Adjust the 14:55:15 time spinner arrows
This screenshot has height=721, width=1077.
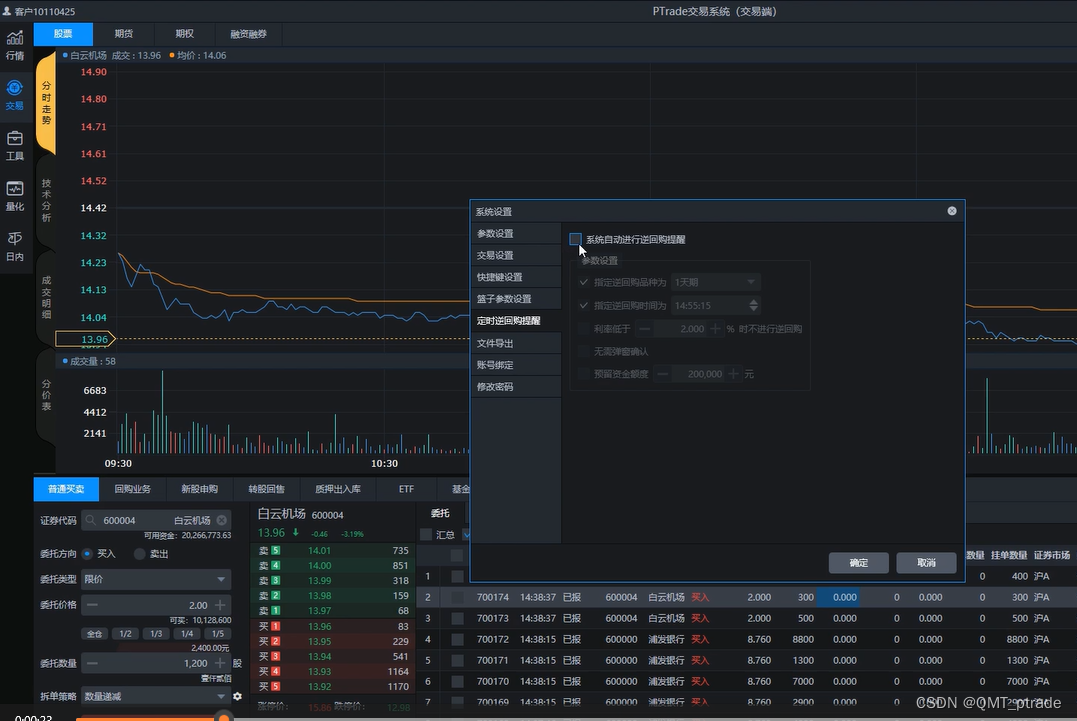pyautogui.click(x=753, y=305)
